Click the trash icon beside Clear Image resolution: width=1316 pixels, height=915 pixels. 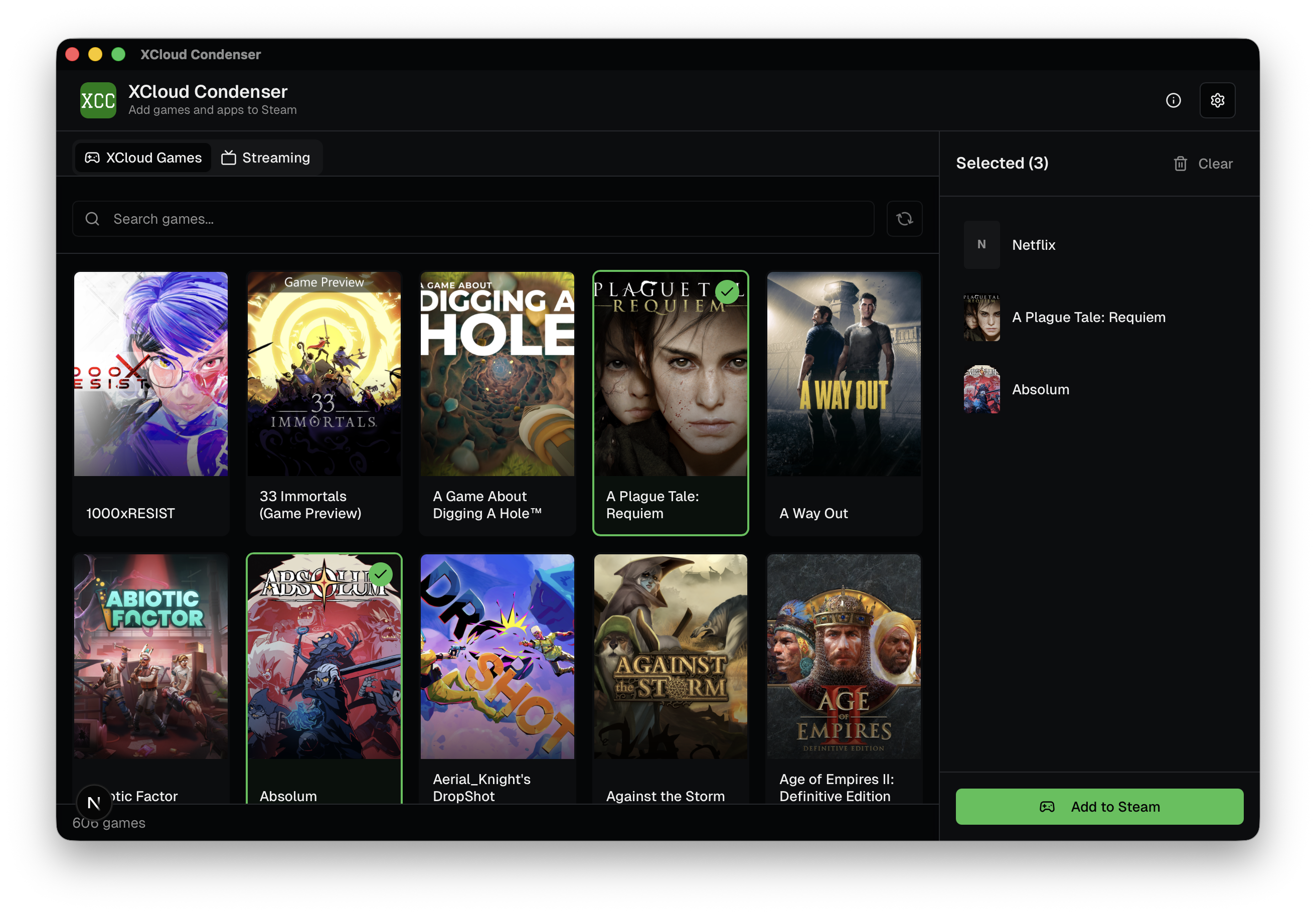(x=1180, y=164)
